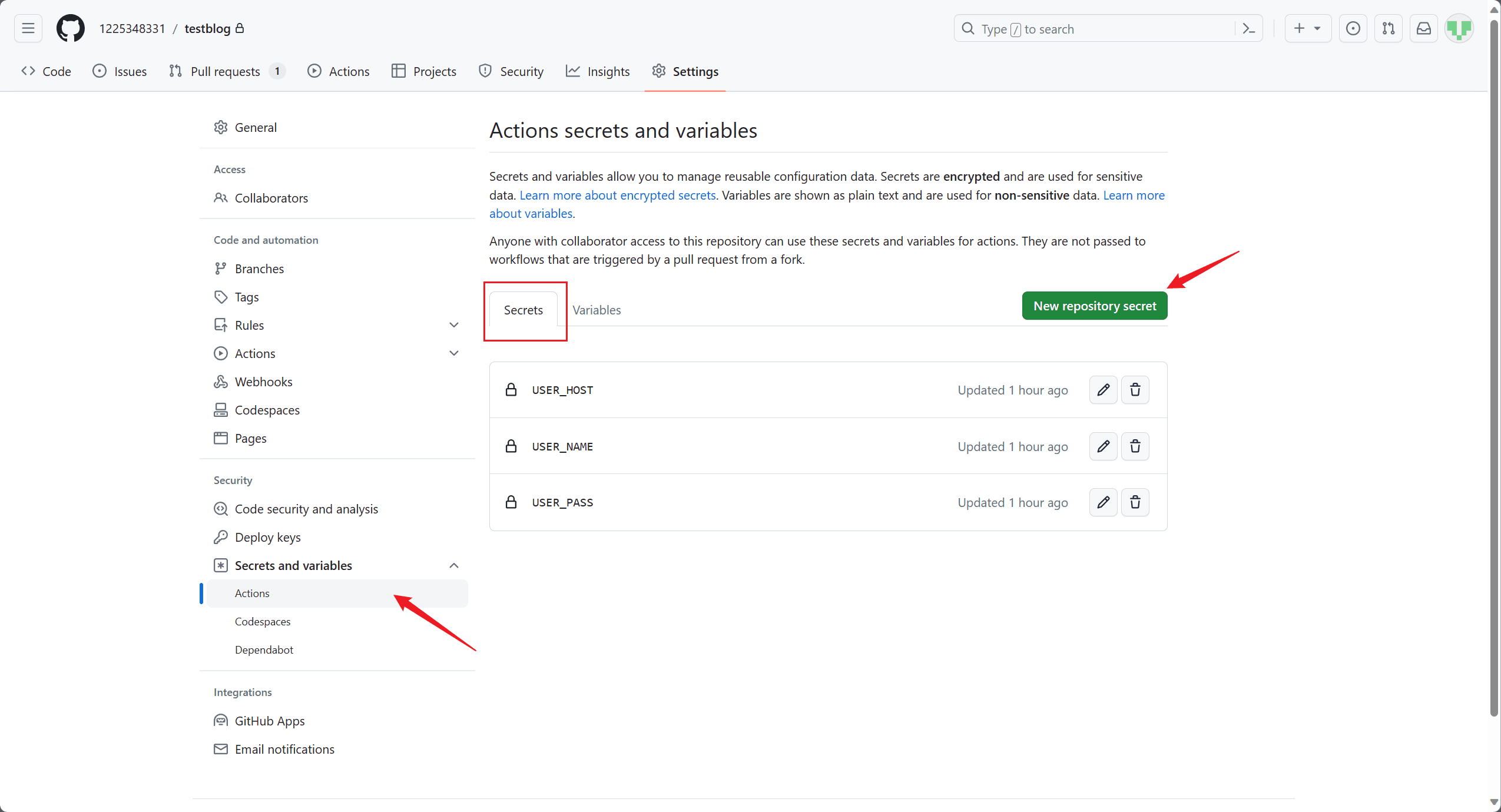Collapse the Secrets and variables section
1501x812 pixels.
[453, 565]
